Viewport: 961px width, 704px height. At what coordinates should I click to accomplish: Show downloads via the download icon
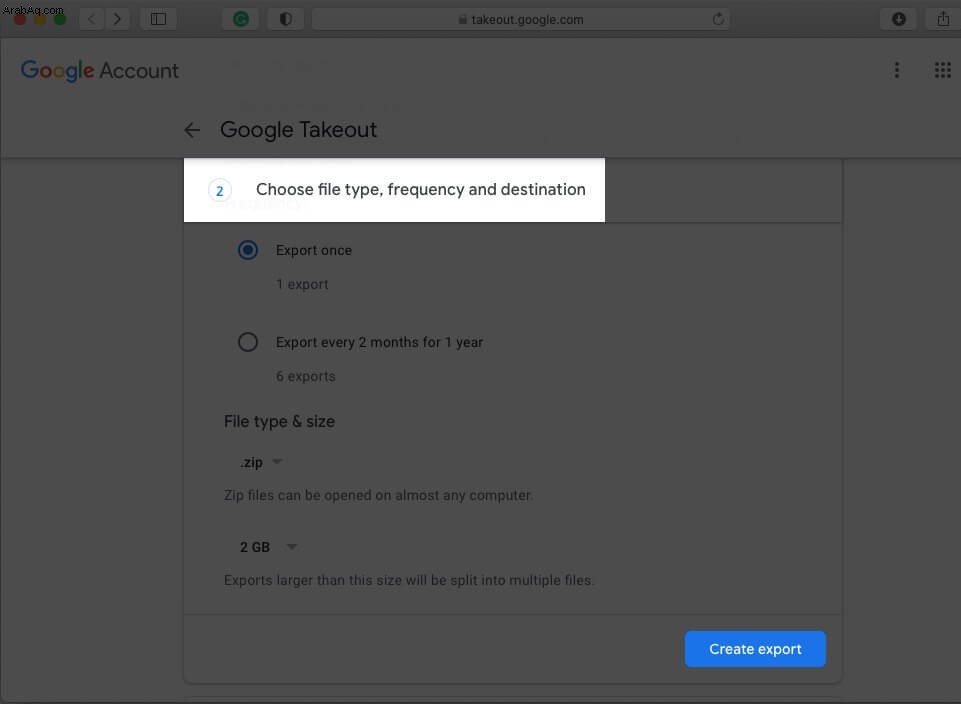tap(898, 19)
